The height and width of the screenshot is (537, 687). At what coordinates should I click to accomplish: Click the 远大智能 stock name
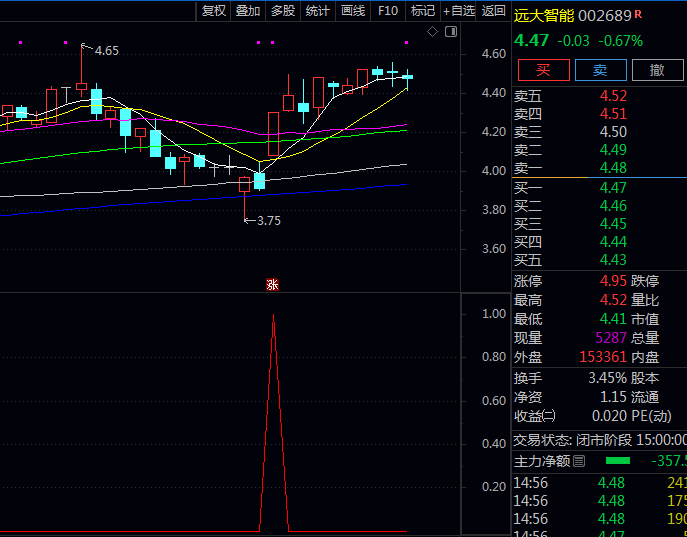(x=545, y=15)
